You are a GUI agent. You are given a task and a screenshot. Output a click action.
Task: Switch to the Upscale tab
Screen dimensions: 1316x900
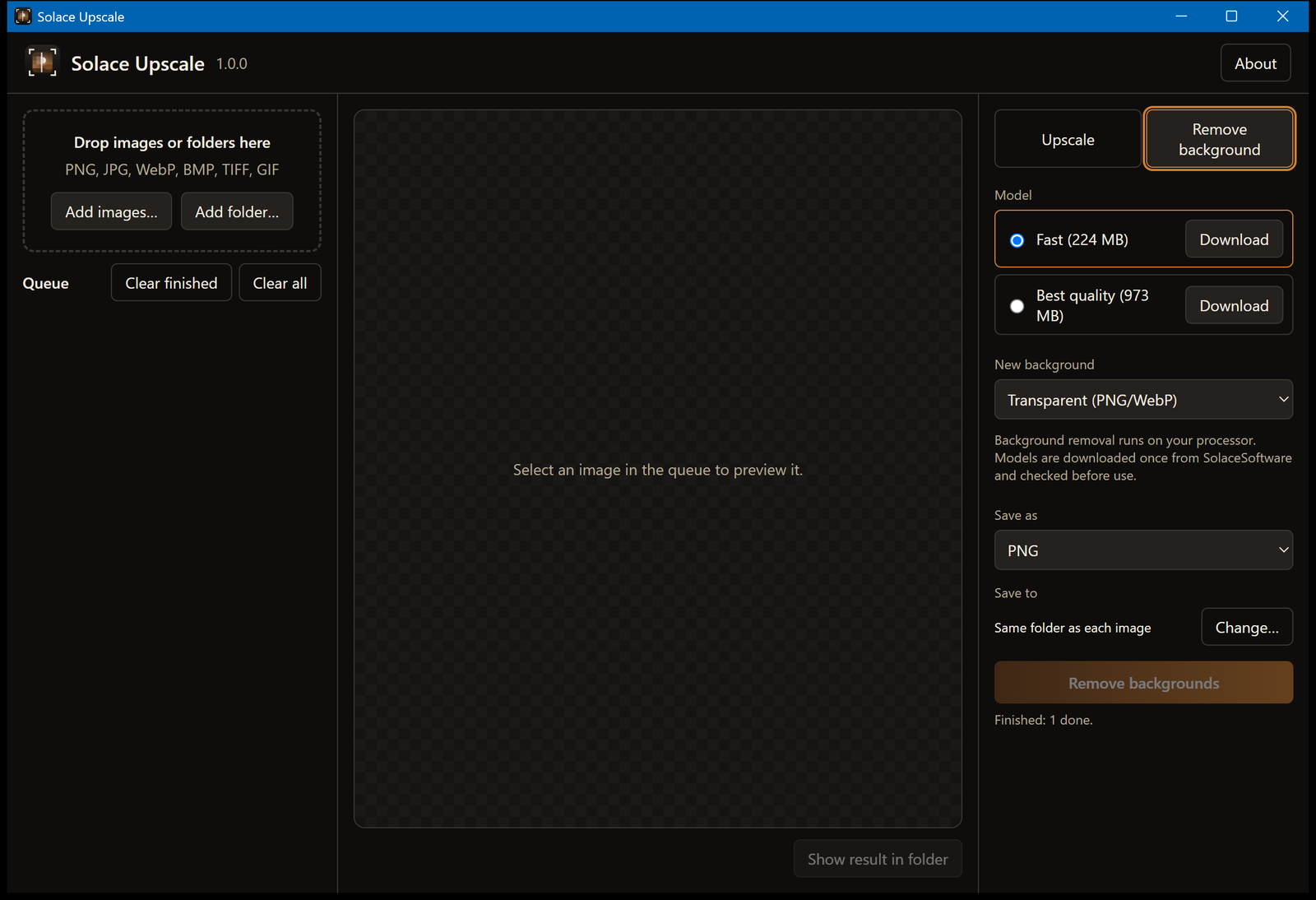(x=1068, y=139)
